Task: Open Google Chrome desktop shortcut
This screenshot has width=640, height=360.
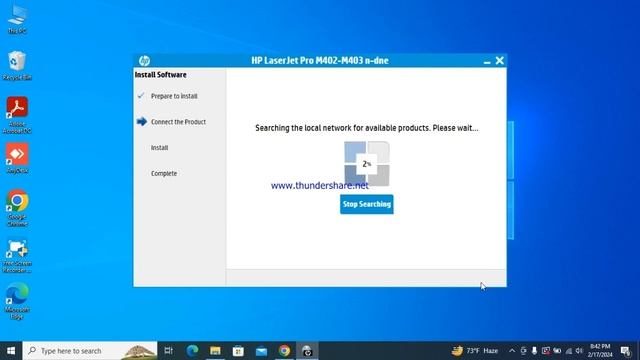Action: (17, 208)
